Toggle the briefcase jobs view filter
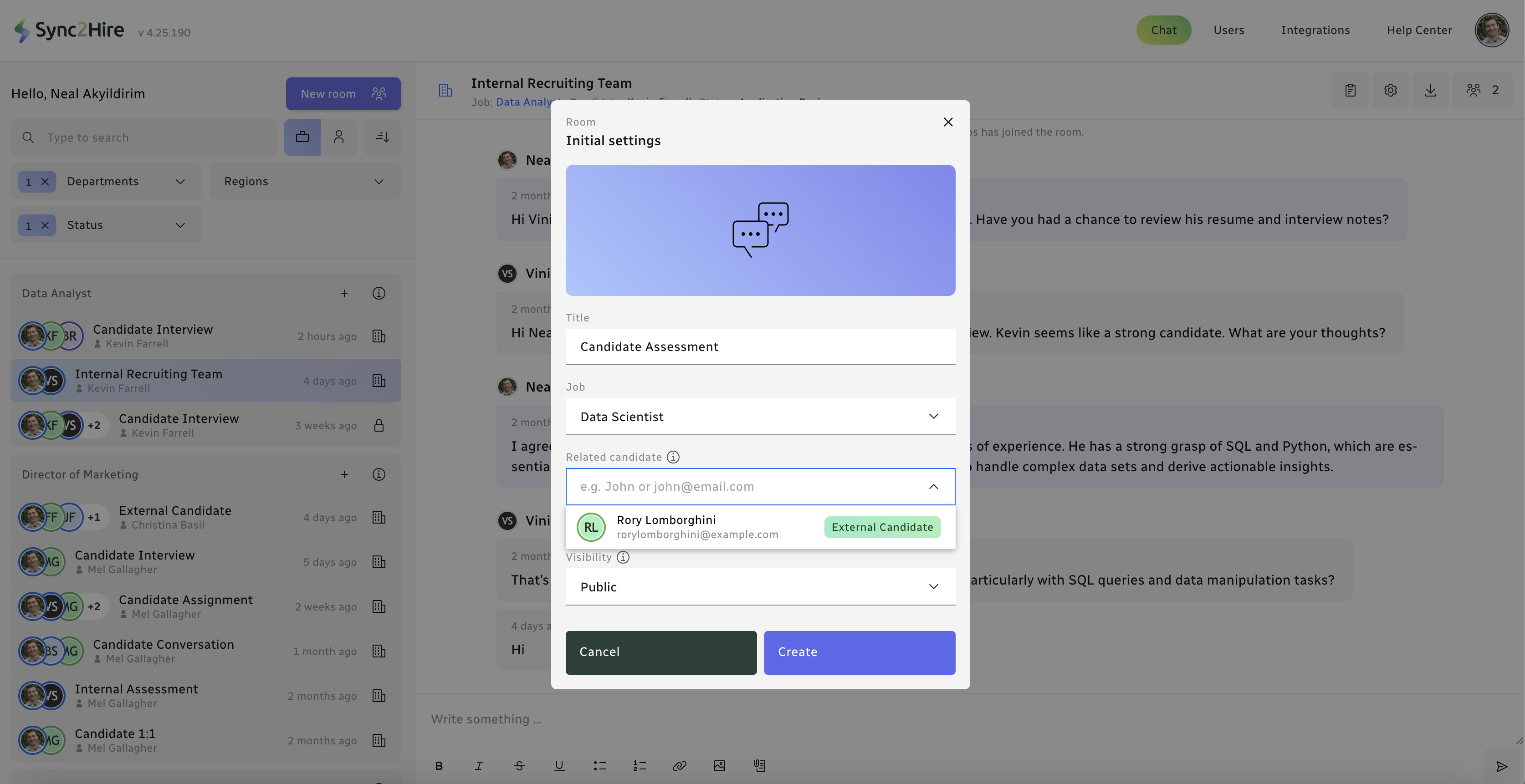Image resolution: width=1525 pixels, height=784 pixels. pyautogui.click(x=302, y=137)
